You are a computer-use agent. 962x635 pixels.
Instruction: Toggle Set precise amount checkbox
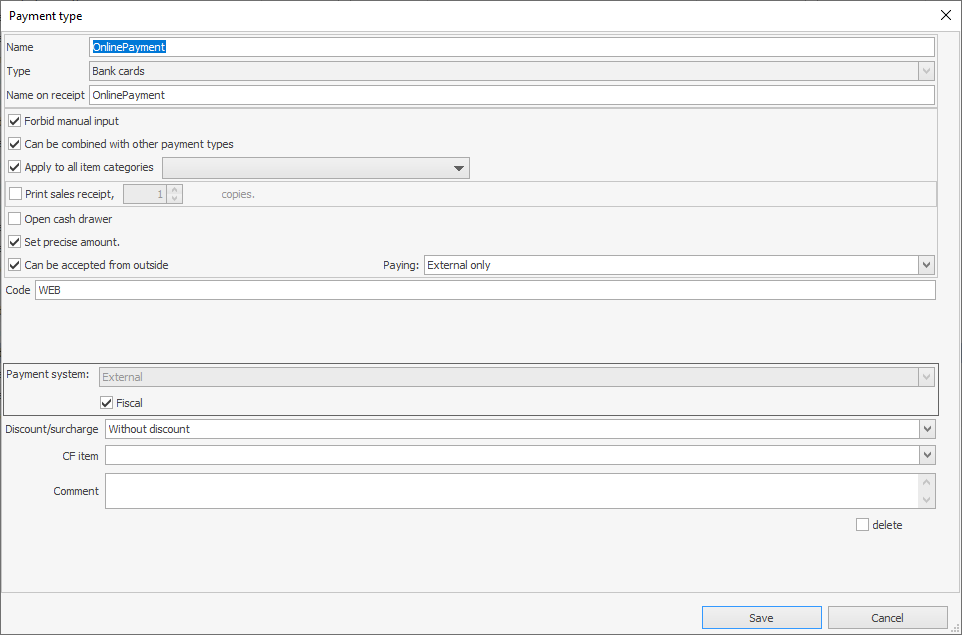click(14, 242)
